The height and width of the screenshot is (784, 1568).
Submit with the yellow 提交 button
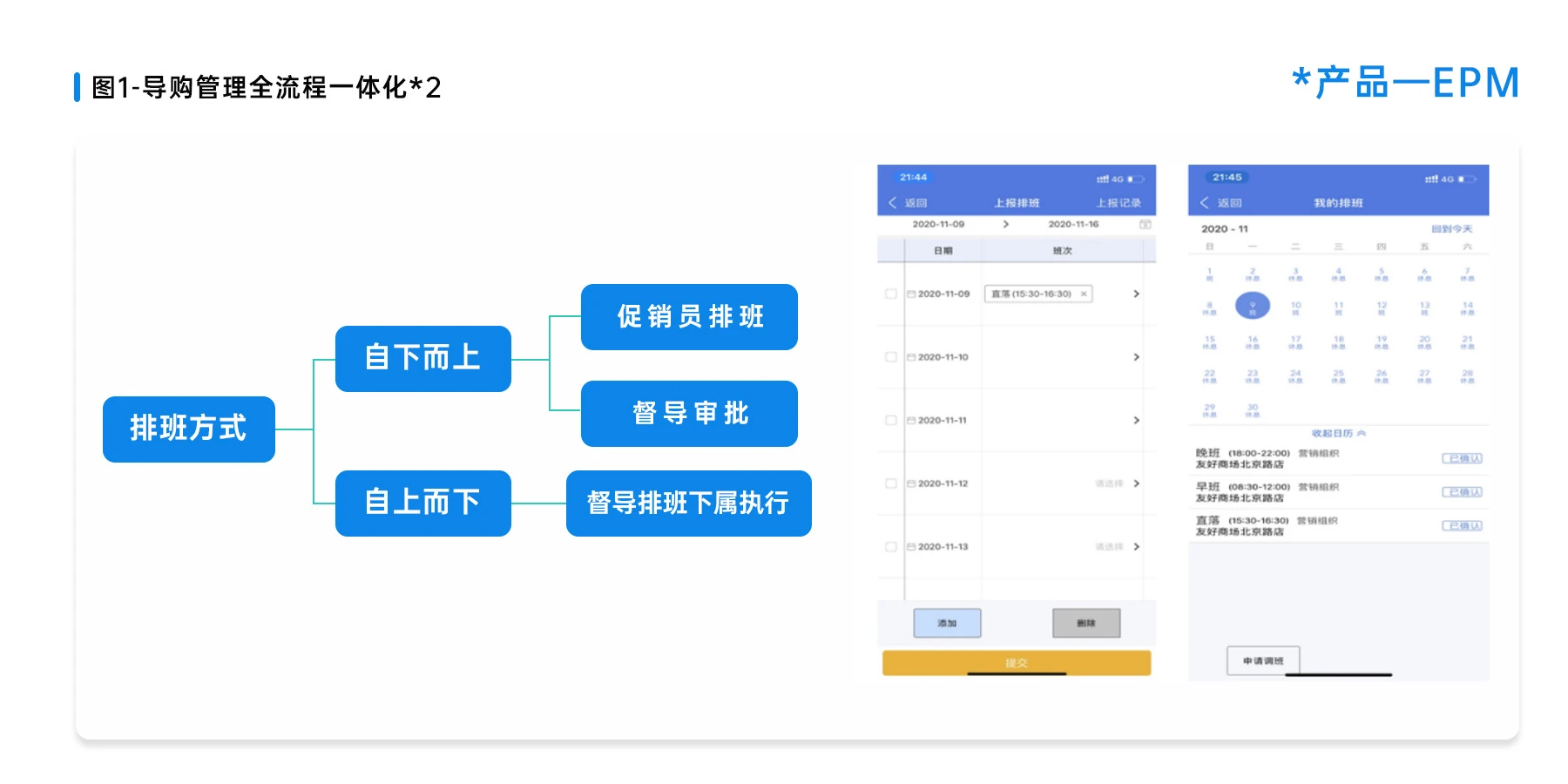click(1017, 663)
